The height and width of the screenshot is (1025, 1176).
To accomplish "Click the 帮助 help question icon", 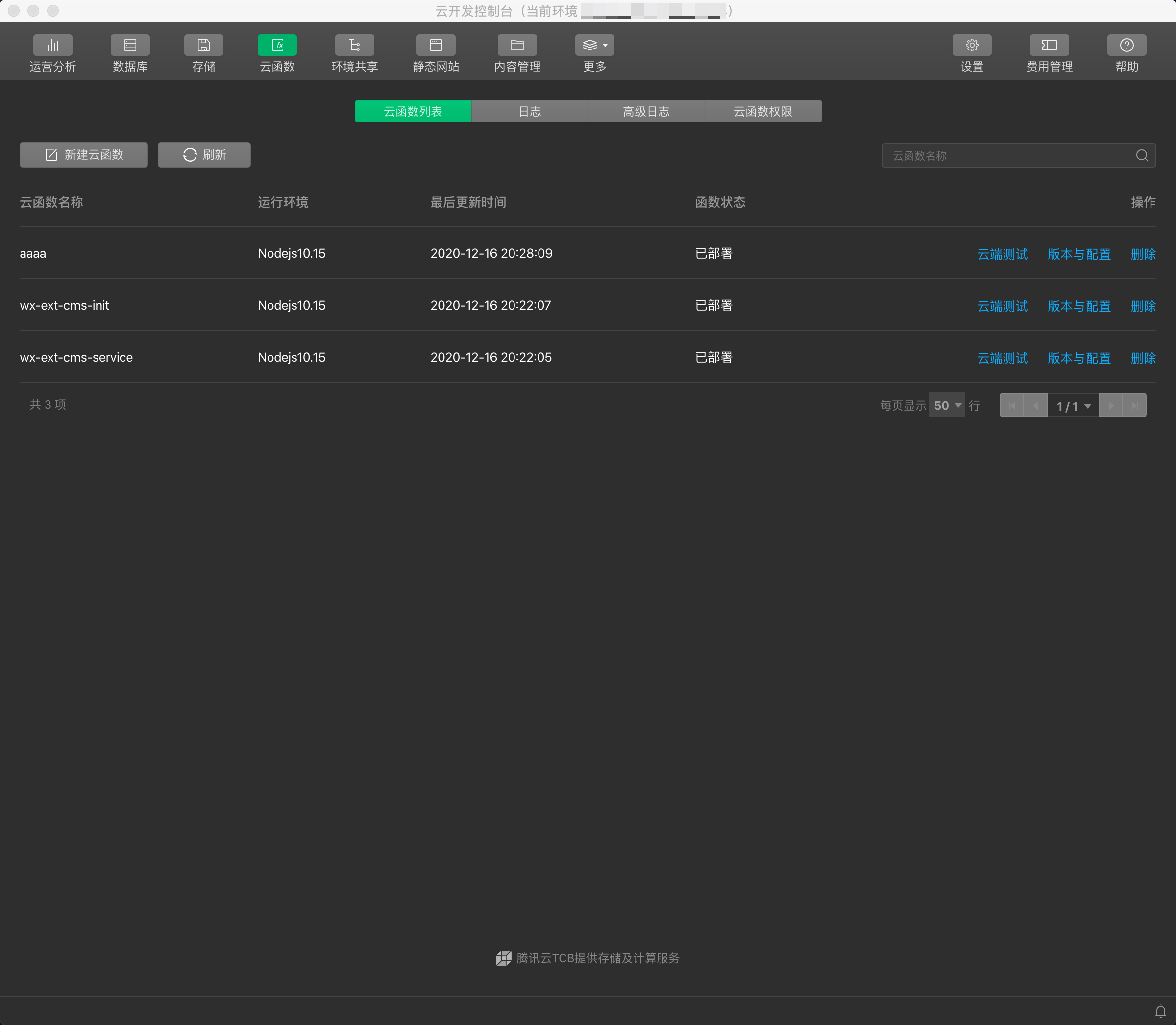I will (1126, 46).
